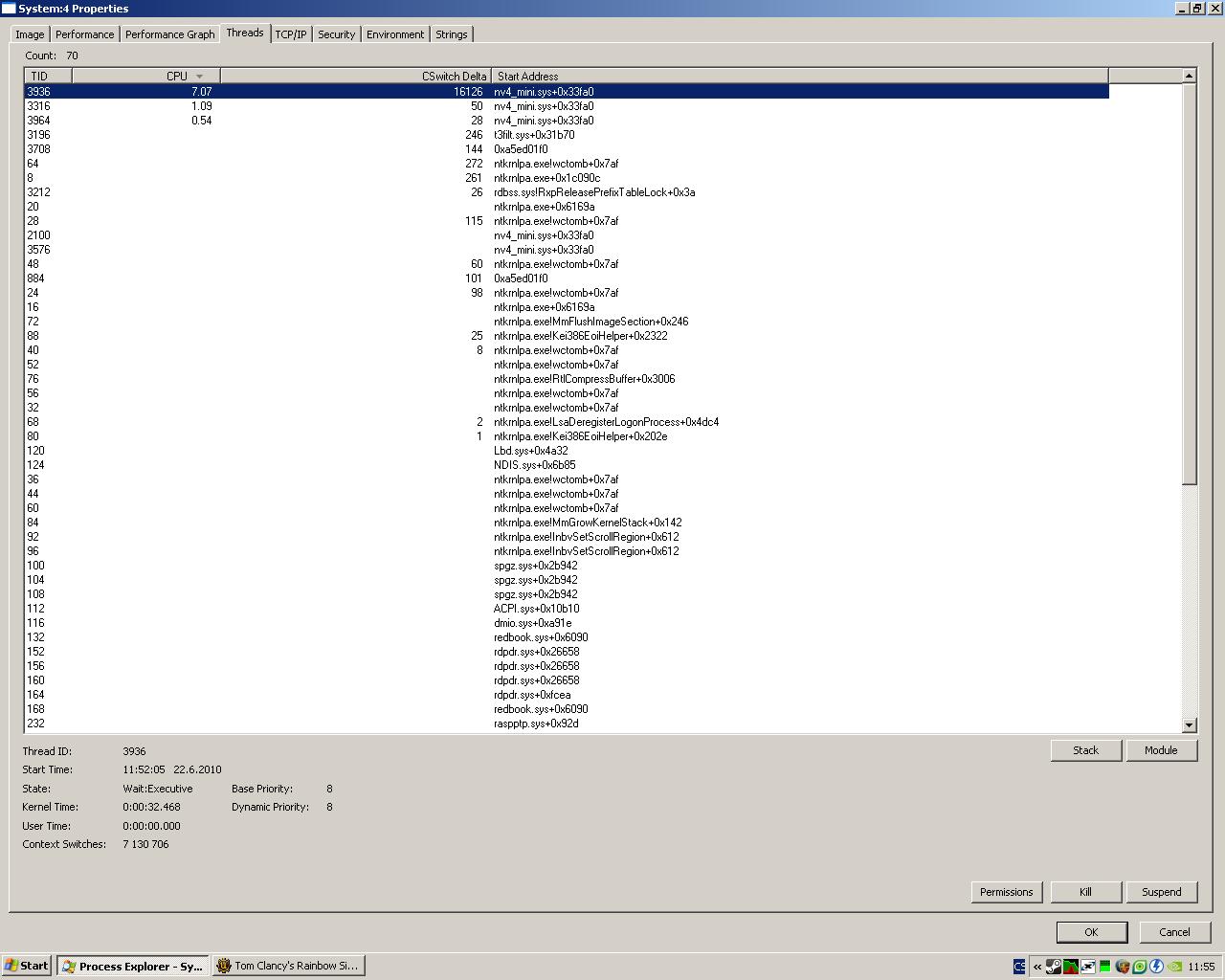Click the Stack button
Viewport: 1225px width, 980px height.
pyautogui.click(x=1085, y=750)
